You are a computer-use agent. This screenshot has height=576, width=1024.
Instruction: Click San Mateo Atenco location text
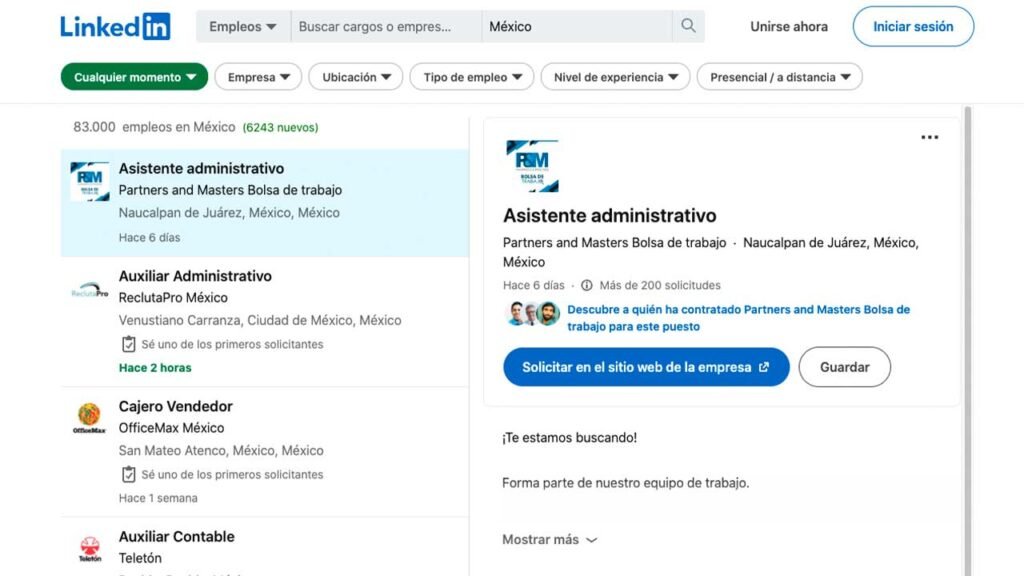click(x=221, y=451)
